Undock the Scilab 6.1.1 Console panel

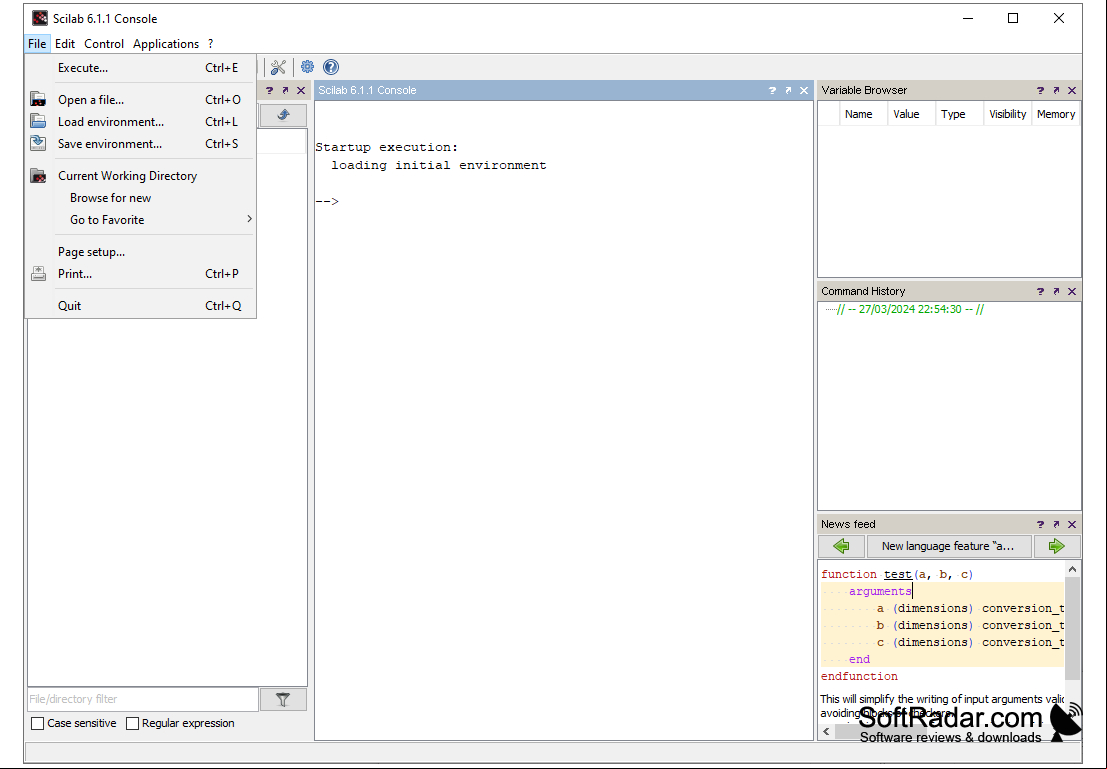[788, 90]
